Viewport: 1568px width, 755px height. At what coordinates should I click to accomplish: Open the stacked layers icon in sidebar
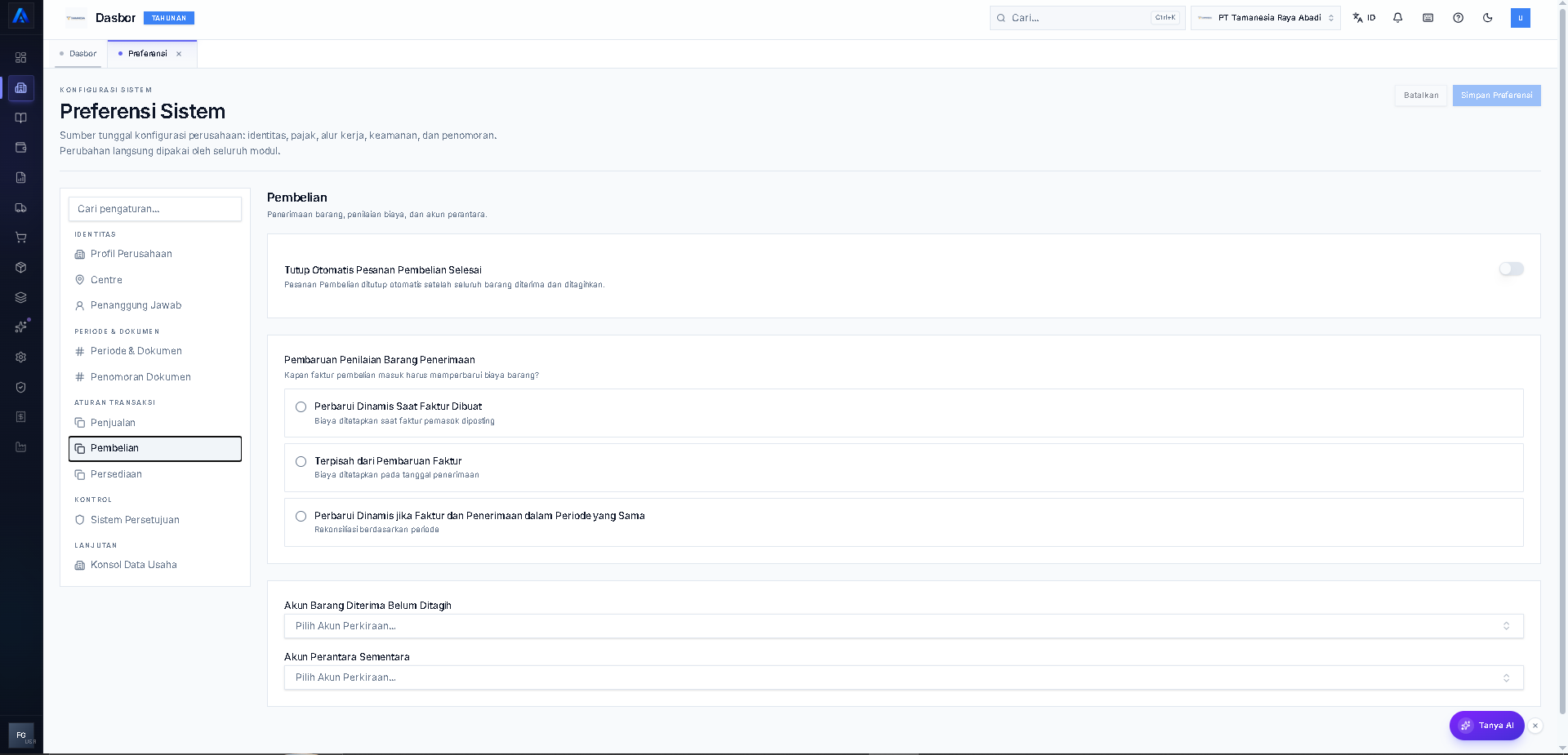click(x=21, y=297)
